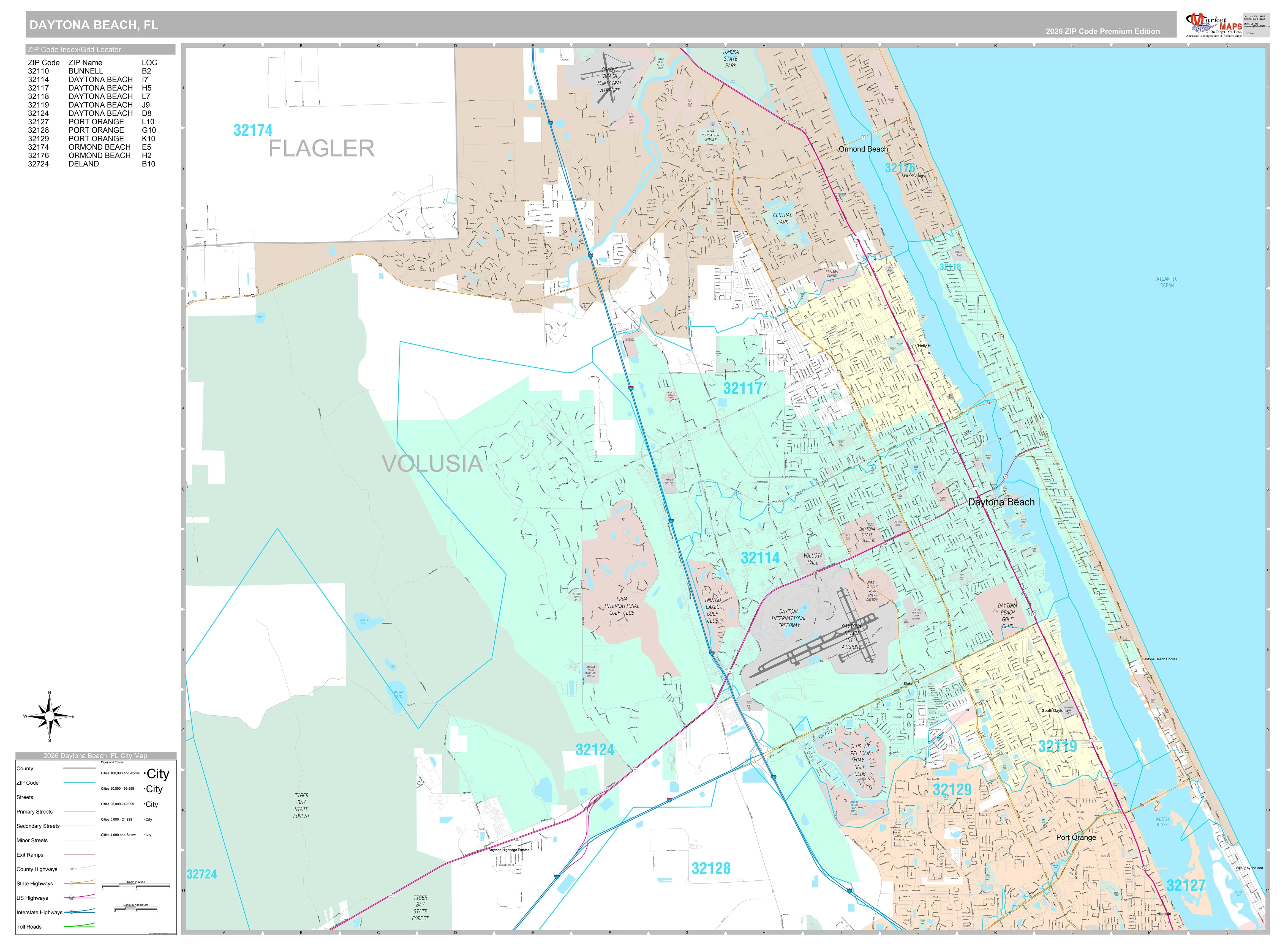Click the 'Minor Streets' legend entry

pyautogui.click(x=32, y=840)
